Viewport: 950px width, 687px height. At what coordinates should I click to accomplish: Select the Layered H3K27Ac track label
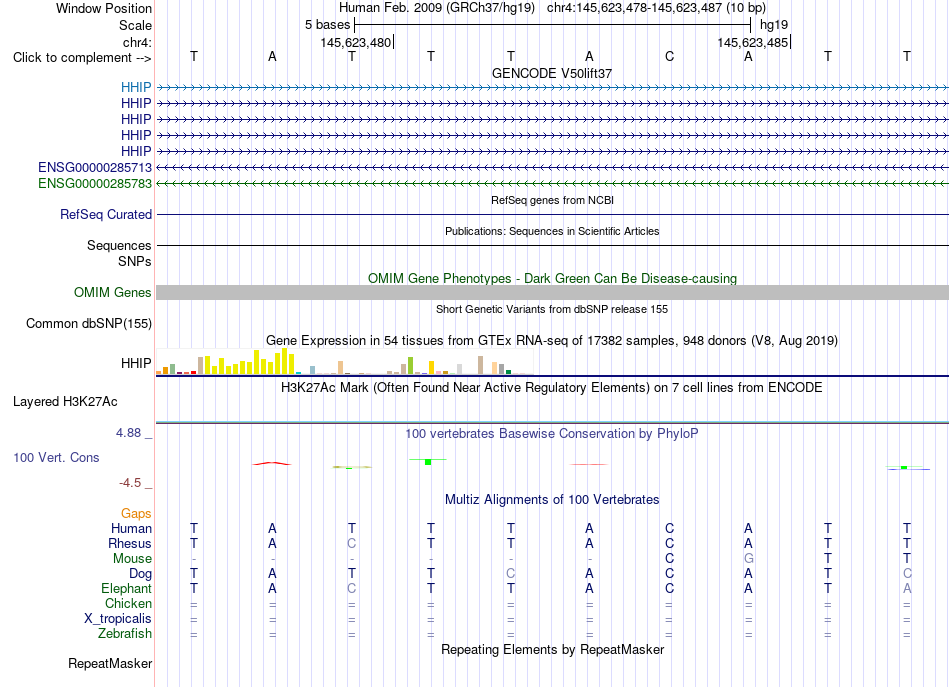click(65, 402)
